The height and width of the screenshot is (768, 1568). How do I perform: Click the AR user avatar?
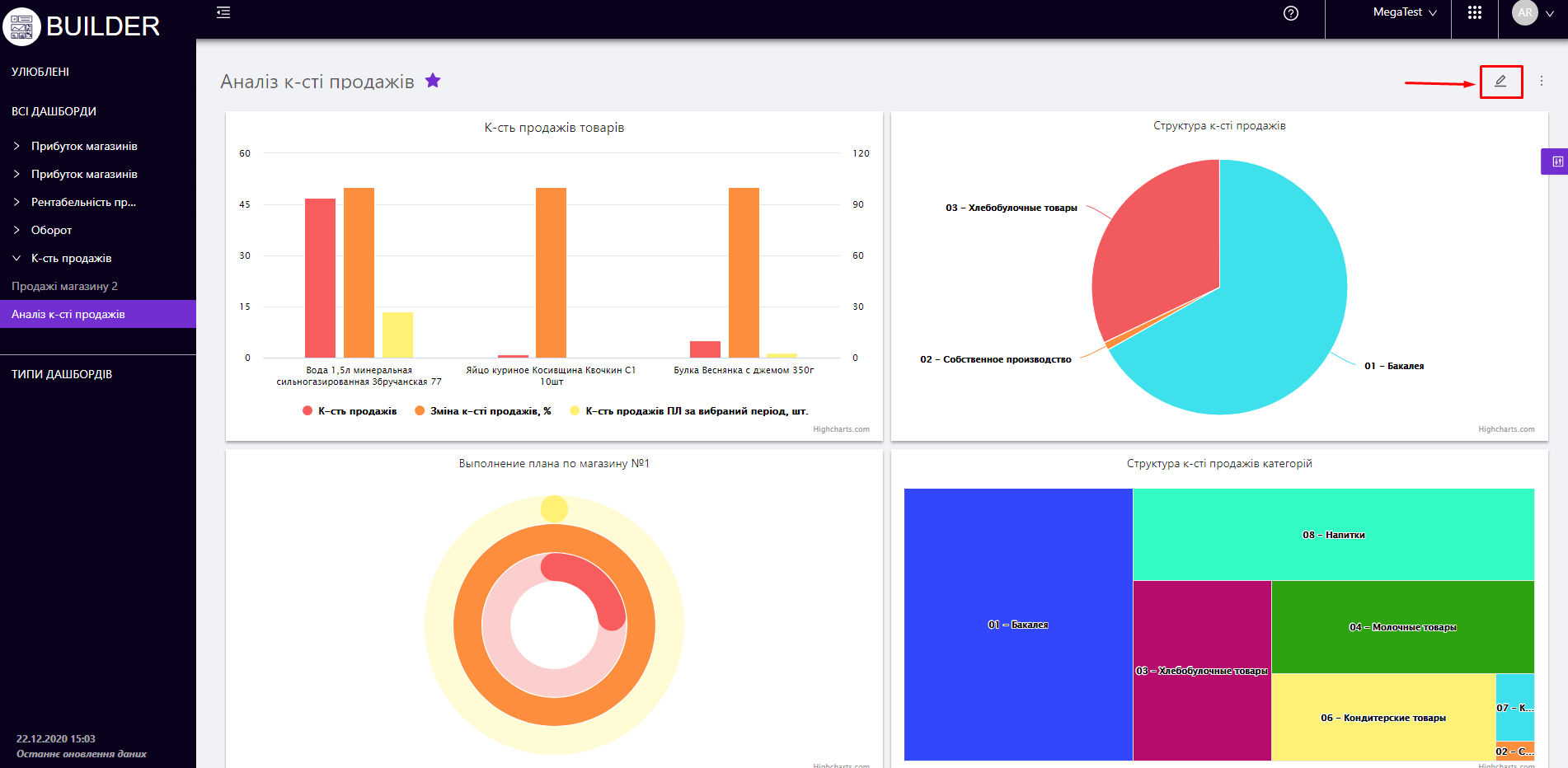(x=1524, y=13)
